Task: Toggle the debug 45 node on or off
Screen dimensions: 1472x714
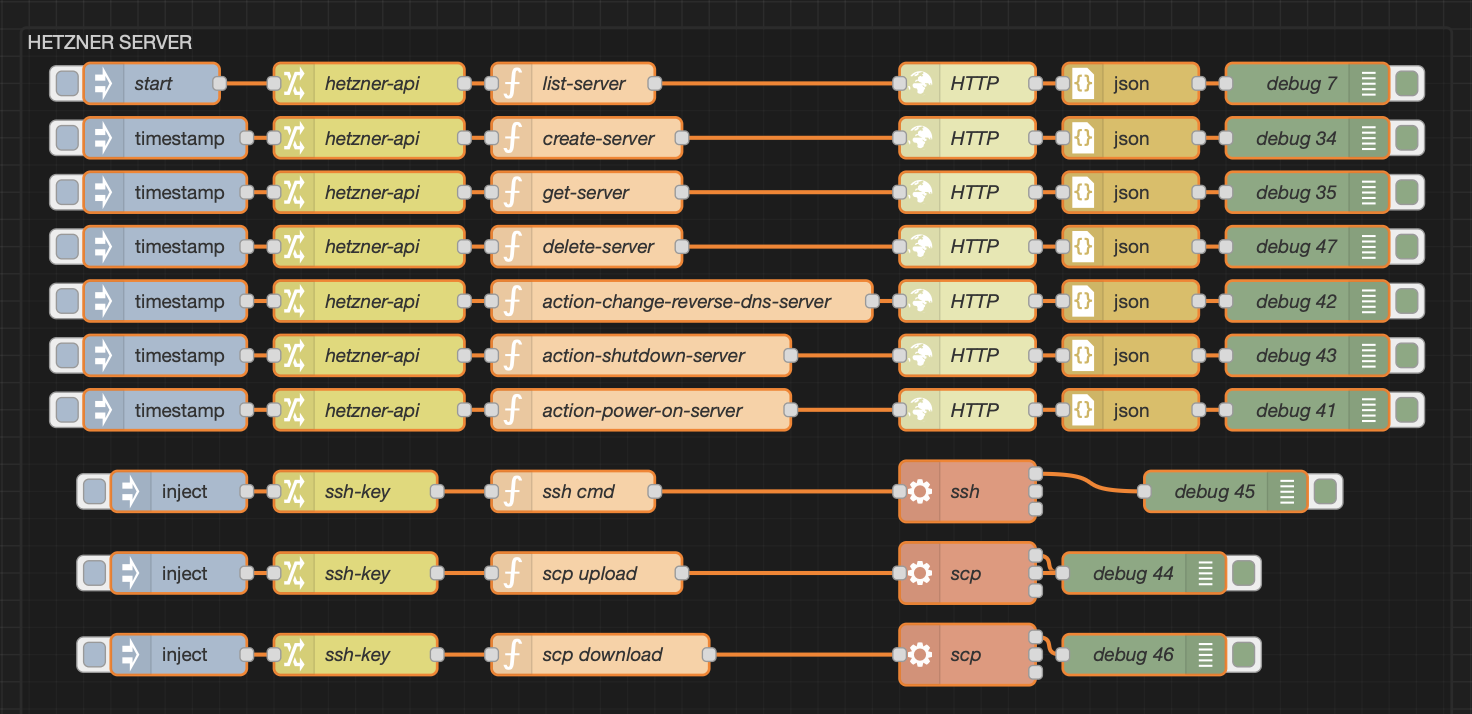Action: pos(1325,491)
